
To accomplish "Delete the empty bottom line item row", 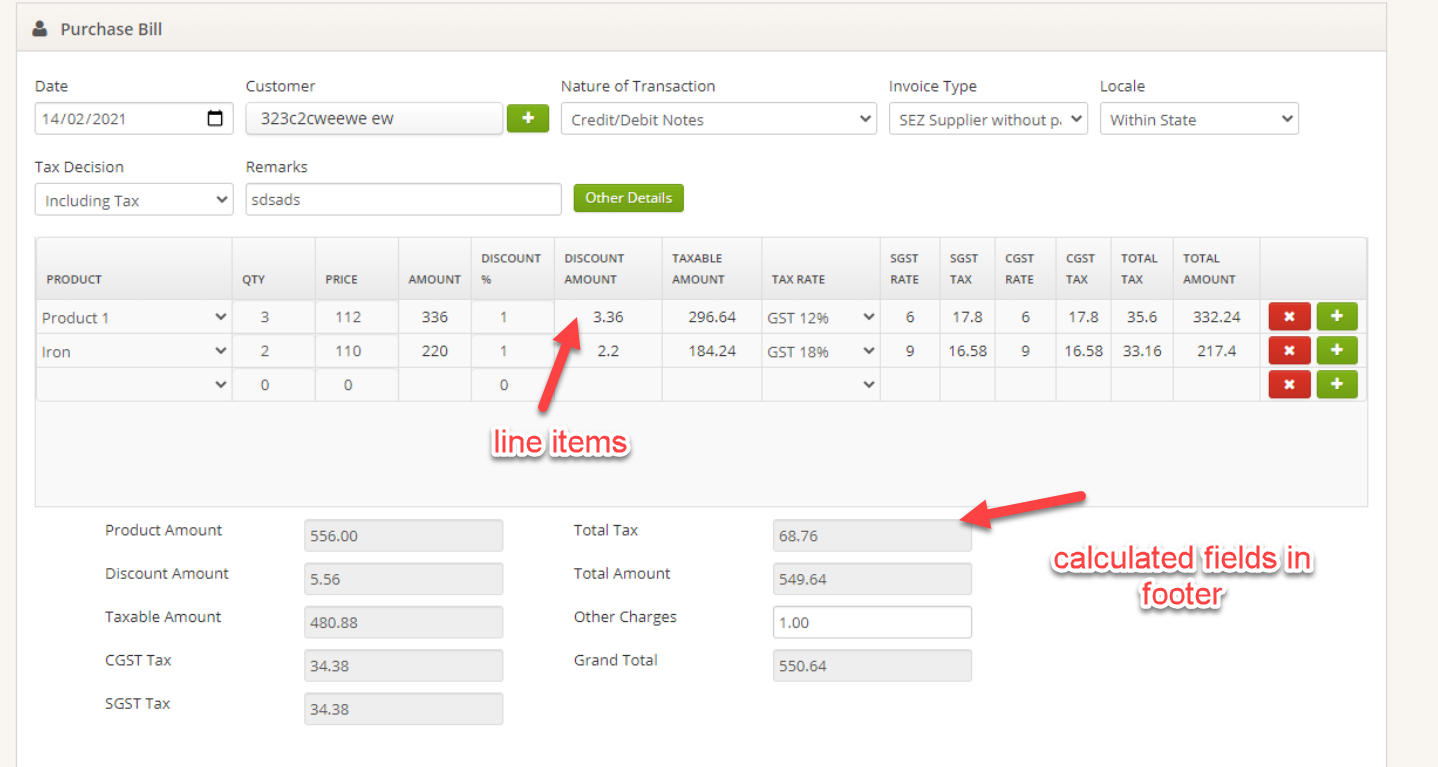I will (1289, 384).
